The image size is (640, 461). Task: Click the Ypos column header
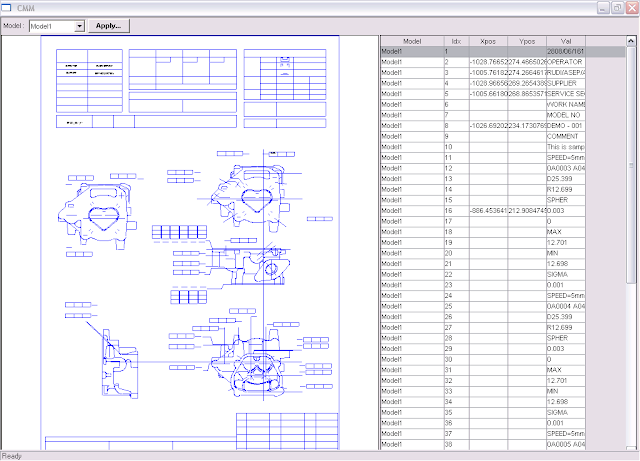(x=527, y=41)
